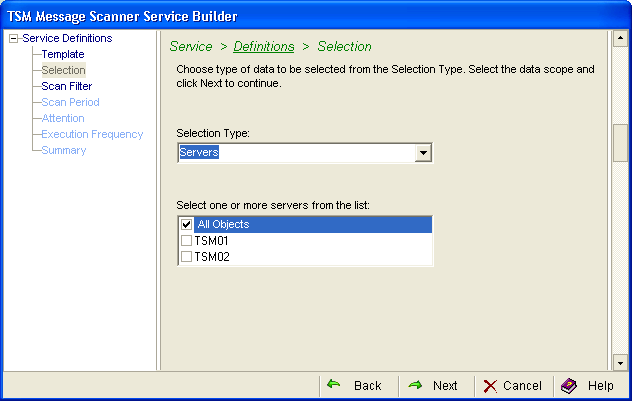Viewport: 632px width, 401px height.
Task: Click the vertical scrollbar thumb
Action: 620,143
